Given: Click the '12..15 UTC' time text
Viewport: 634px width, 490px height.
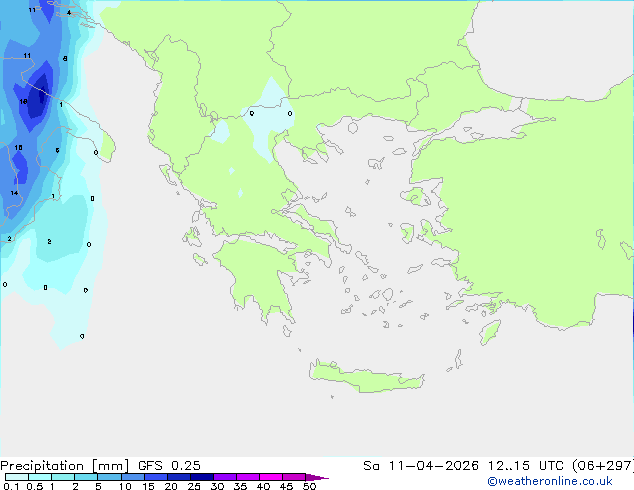Looking at the screenshot, I should pyautogui.click(x=525, y=466).
